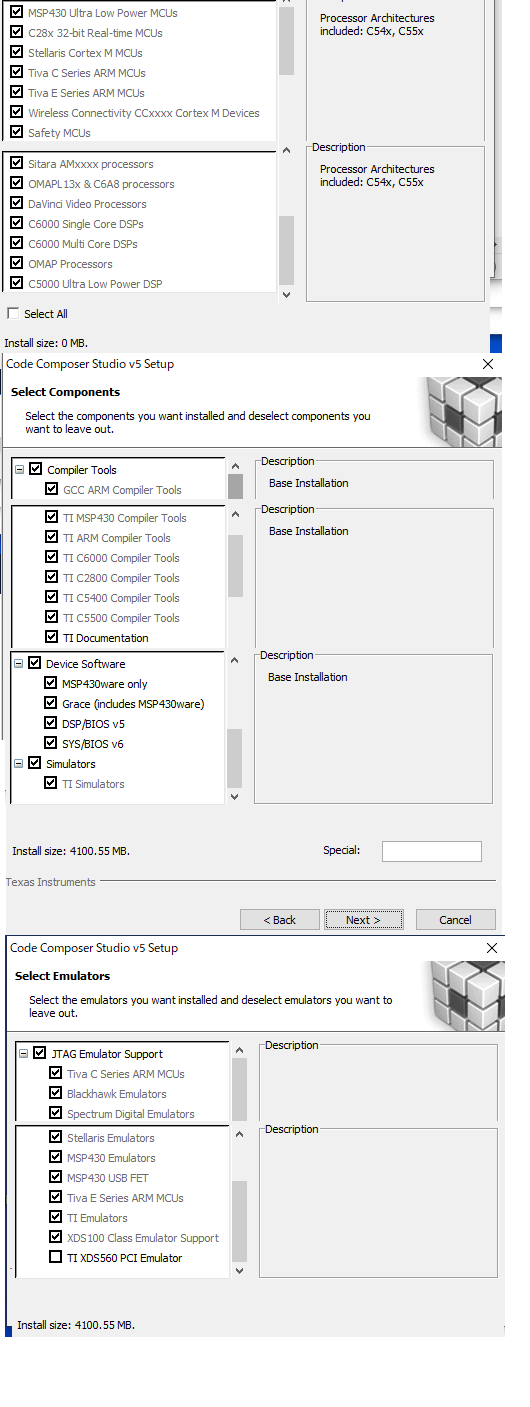Uncheck DSP/BIOS v5
The width and height of the screenshot is (530, 1407).
click(x=51, y=723)
